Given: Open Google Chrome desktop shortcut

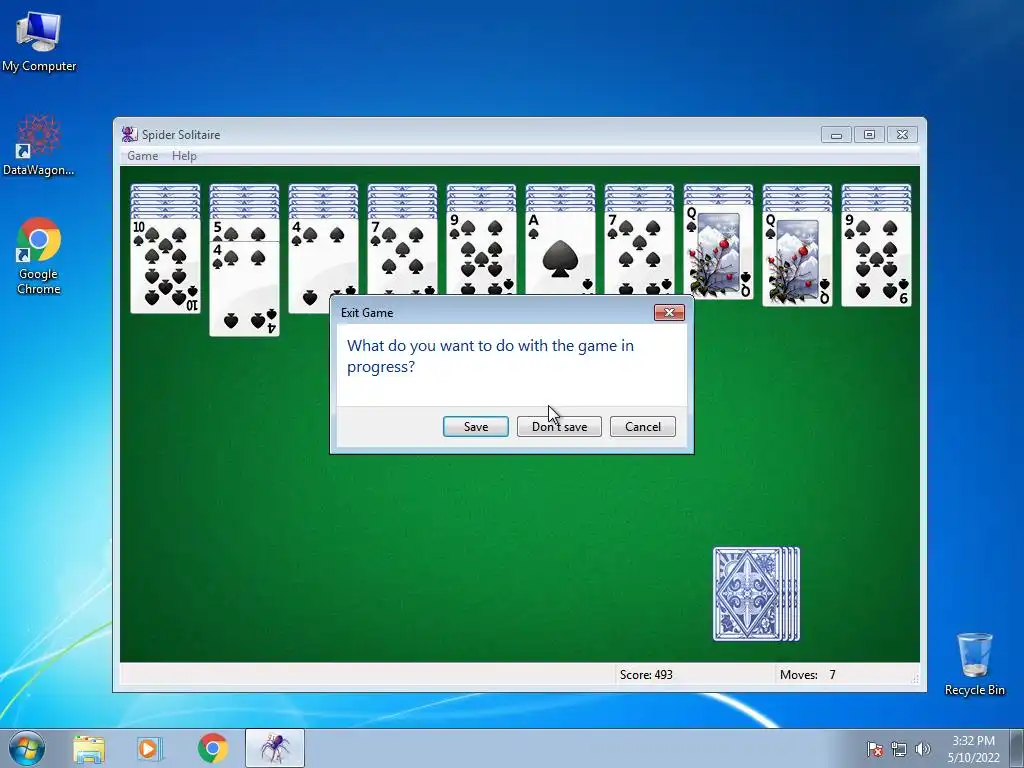Looking at the screenshot, I should pos(39,256).
